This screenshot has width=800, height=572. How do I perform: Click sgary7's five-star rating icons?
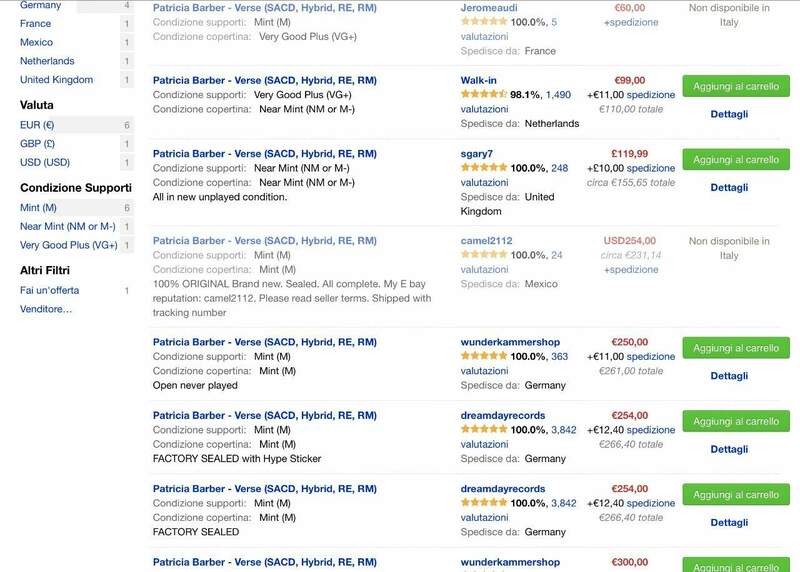[484, 168]
